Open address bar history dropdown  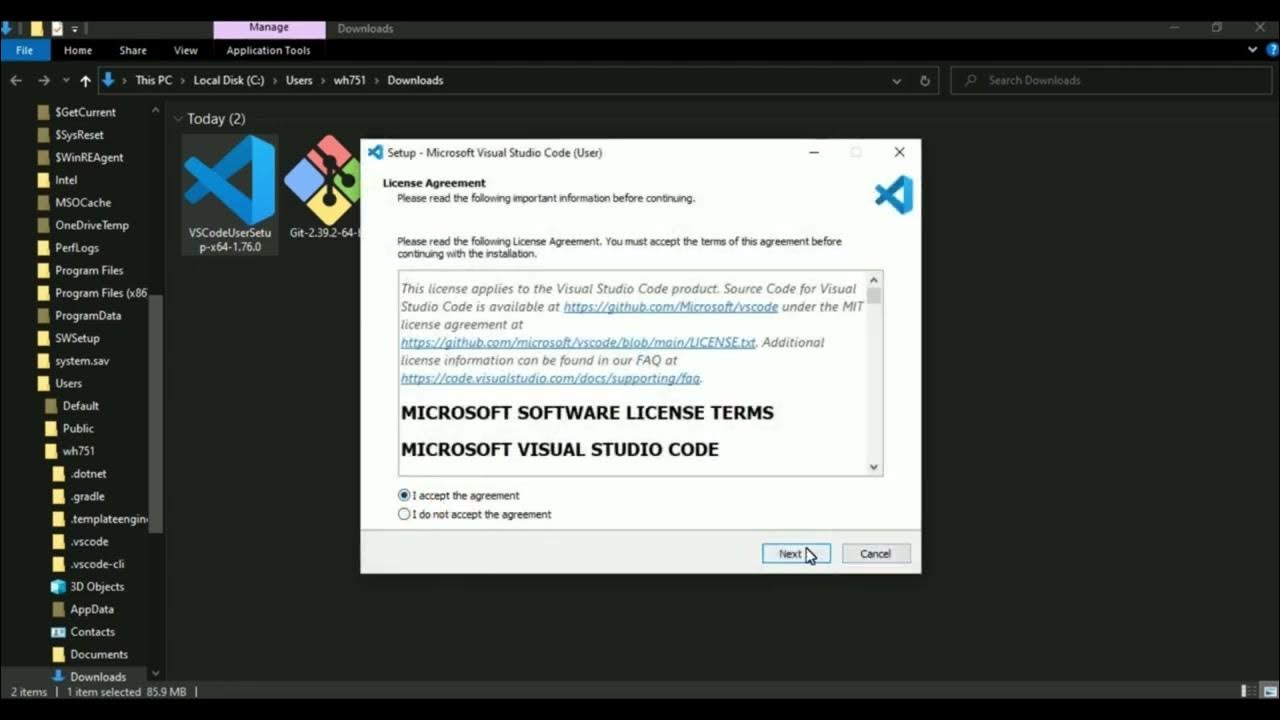896,80
